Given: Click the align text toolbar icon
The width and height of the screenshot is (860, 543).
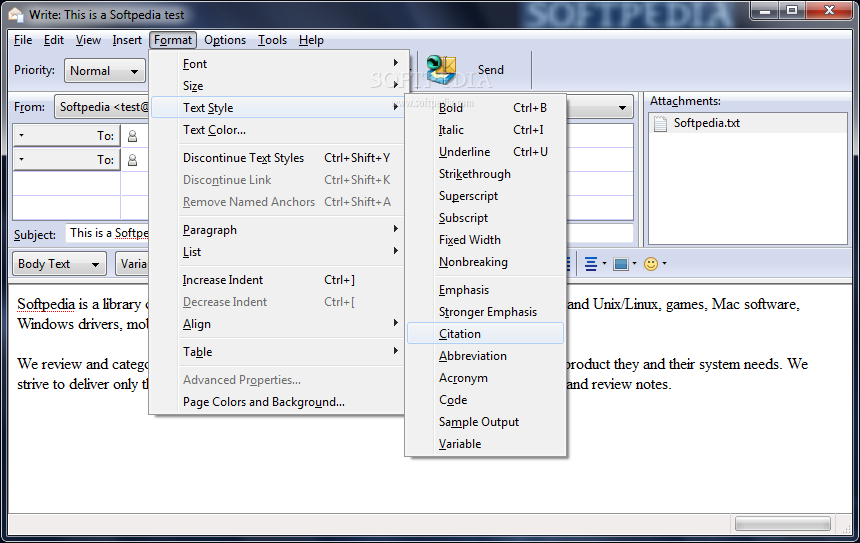Looking at the screenshot, I should click(591, 264).
